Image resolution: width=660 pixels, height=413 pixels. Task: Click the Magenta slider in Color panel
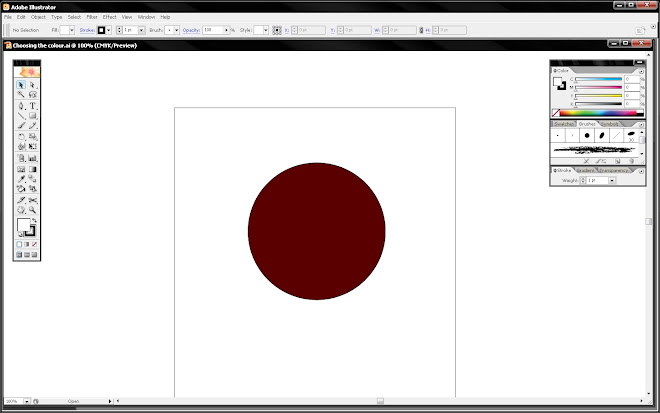(x=598, y=88)
